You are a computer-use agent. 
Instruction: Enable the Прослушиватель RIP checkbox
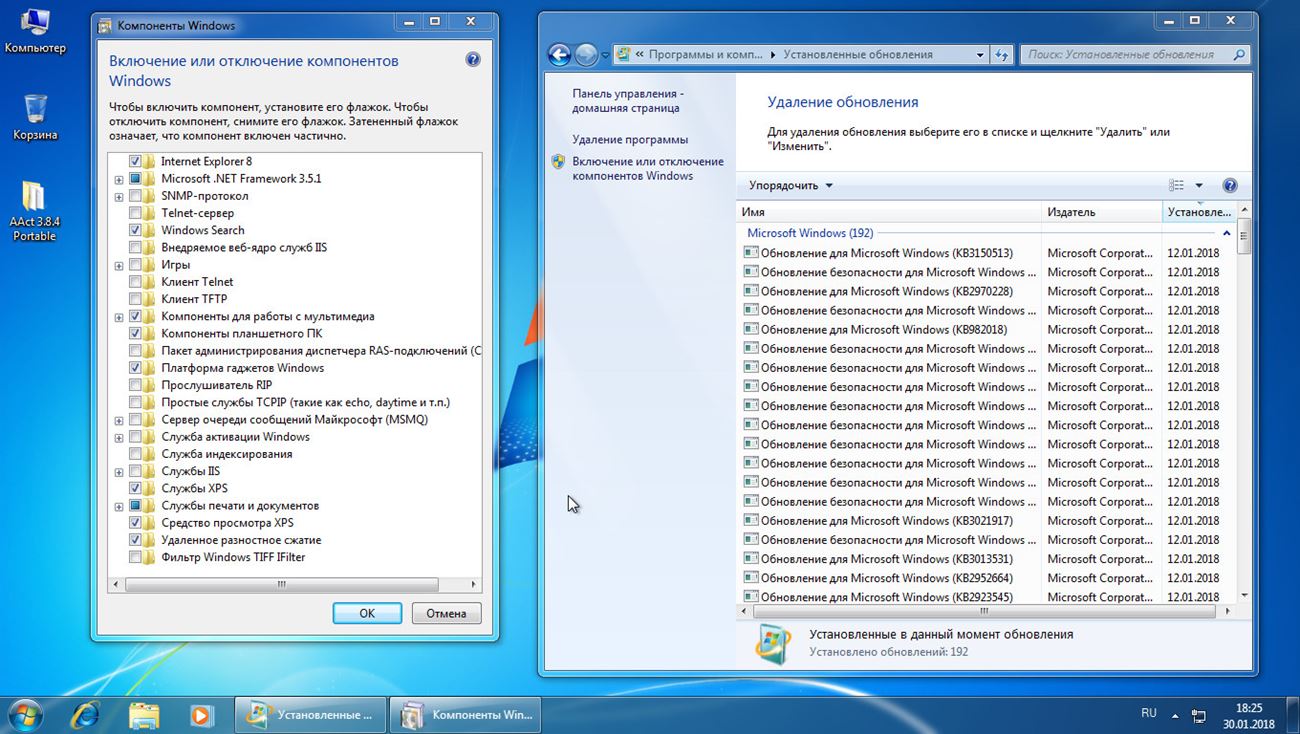coord(135,385)
